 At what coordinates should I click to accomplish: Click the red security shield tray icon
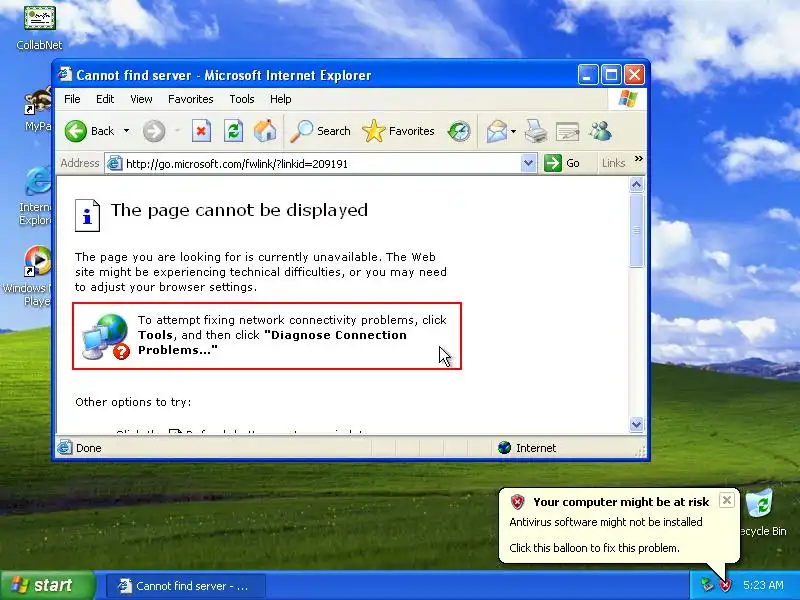pyautogui.click(x=725, y=585)
